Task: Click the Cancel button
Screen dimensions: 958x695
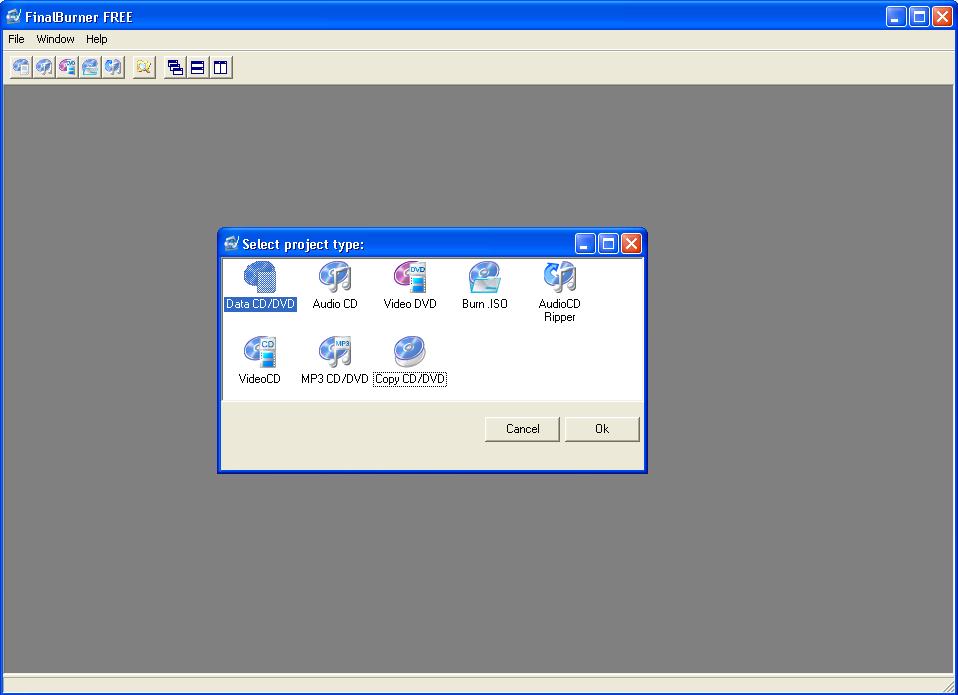Action: (522, 429)
